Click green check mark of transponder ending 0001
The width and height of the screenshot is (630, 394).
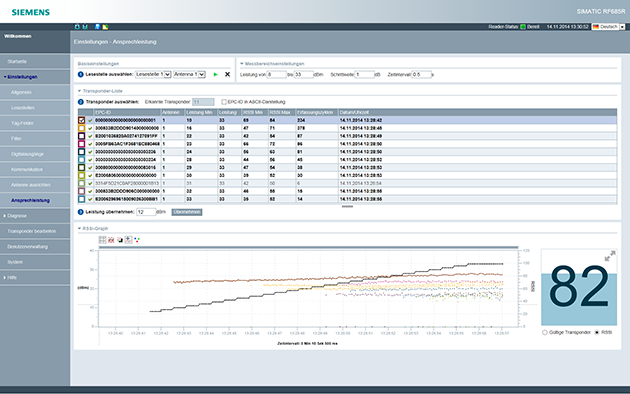(x=90, y=120)
